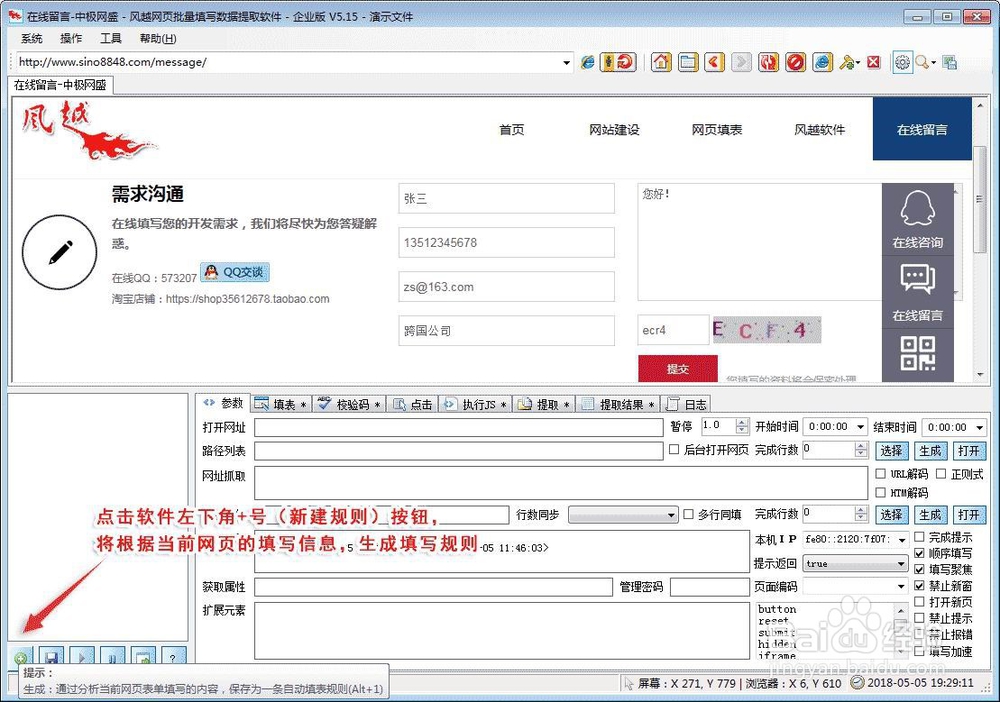Screen dimensions: 1000x702
Task: Click the red refresh page icon
Action: click(x=768, y=62)
